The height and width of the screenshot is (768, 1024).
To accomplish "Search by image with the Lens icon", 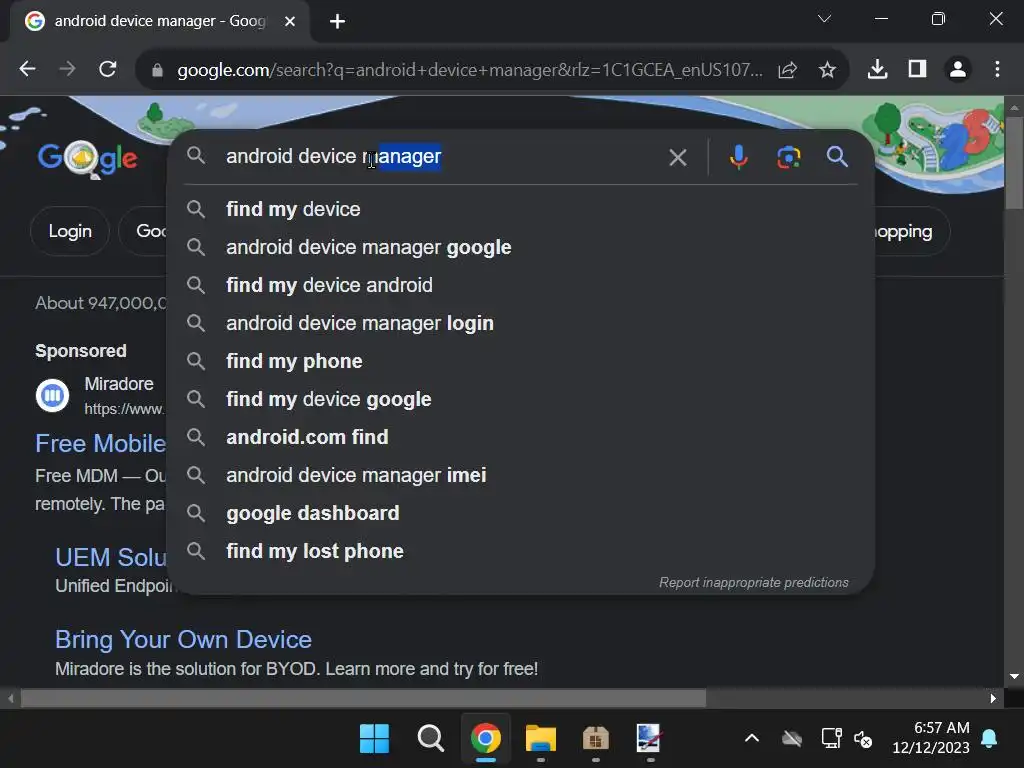I will coord(788,157).
